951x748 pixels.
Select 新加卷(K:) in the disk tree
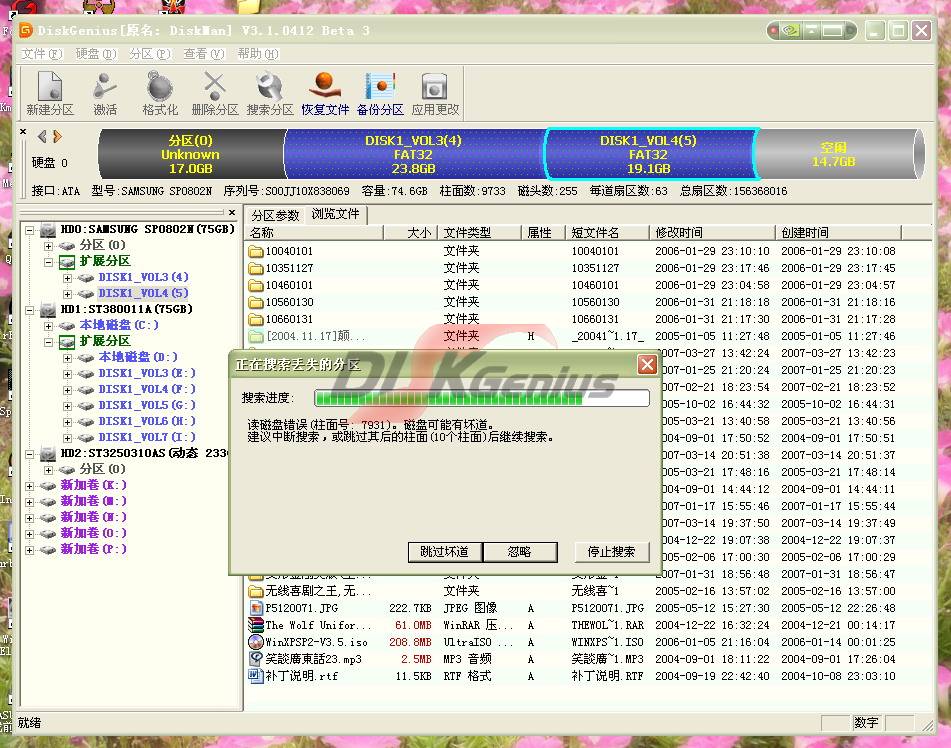[93, 485]
